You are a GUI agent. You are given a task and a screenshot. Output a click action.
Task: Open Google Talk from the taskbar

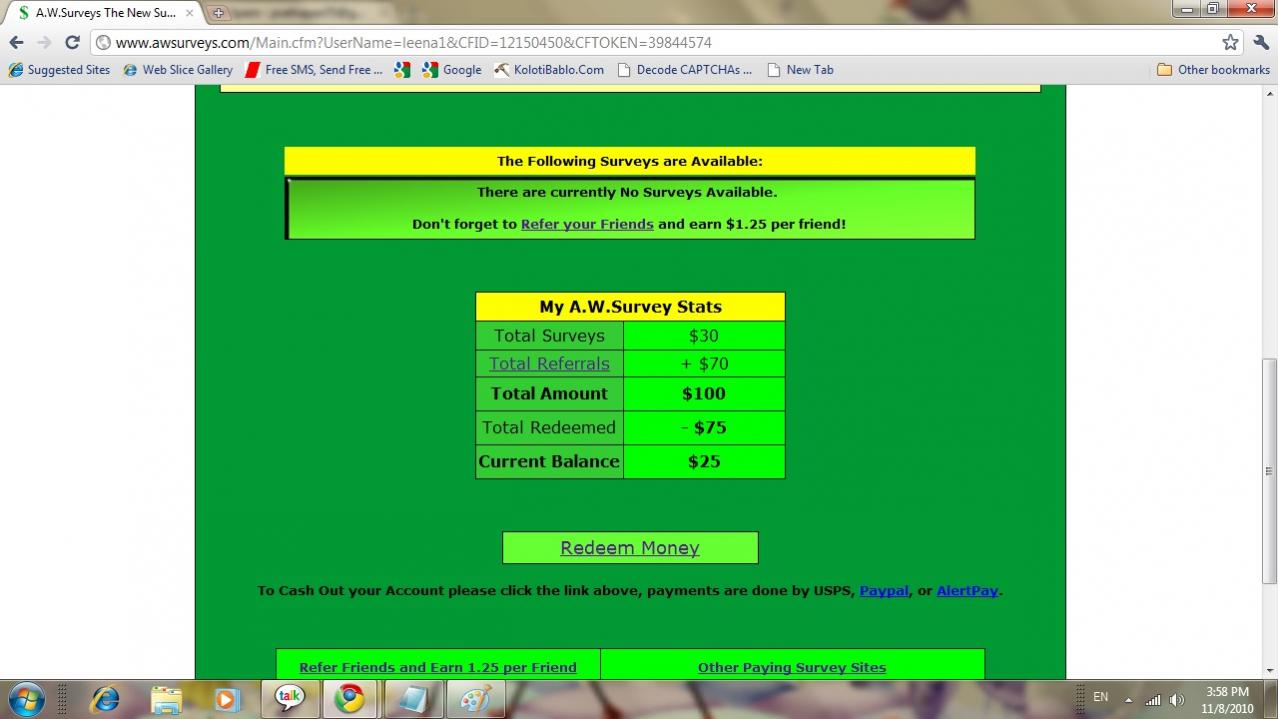click(x=290, y=699)
